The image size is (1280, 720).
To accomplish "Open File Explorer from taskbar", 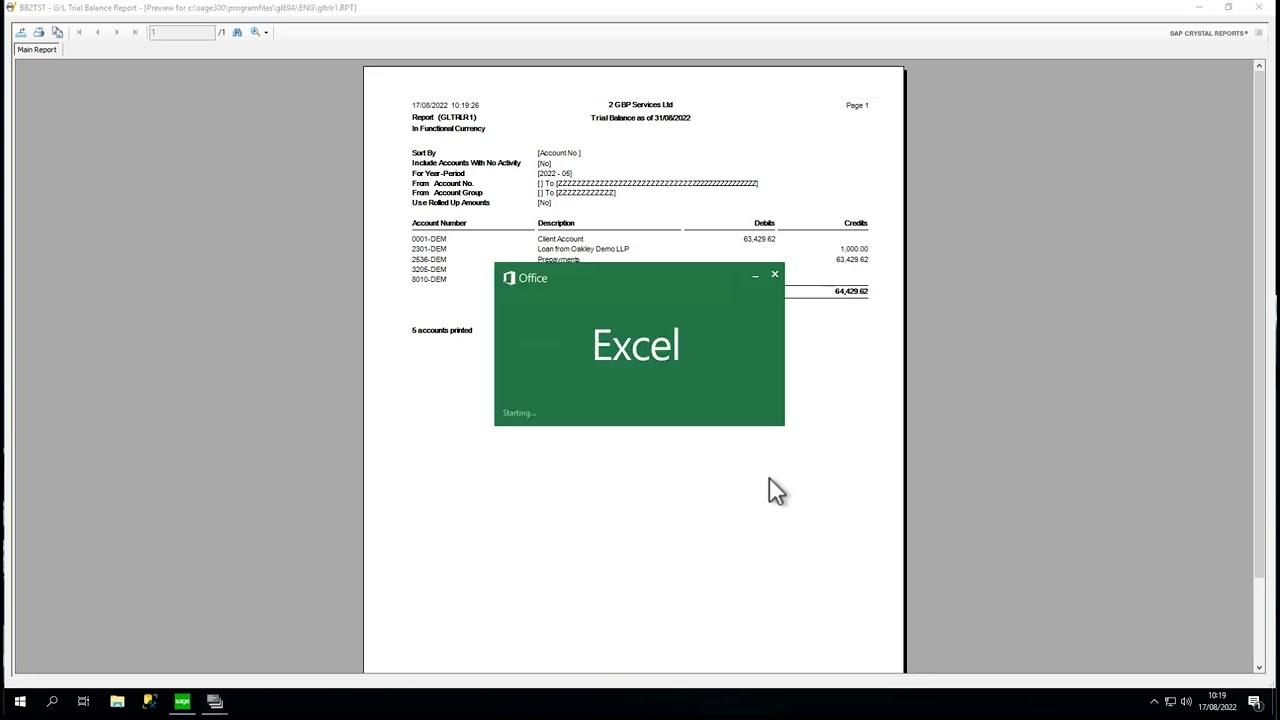I will (117, 702).
